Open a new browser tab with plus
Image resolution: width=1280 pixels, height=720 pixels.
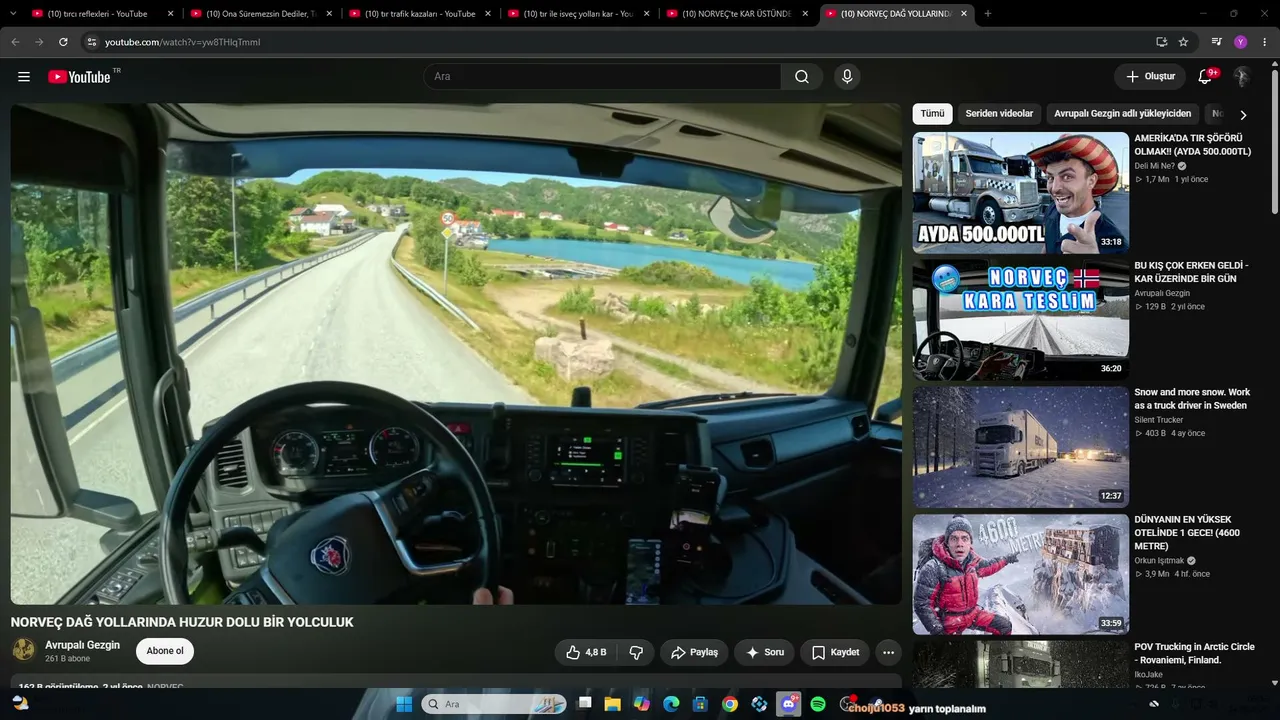[988, 14]
